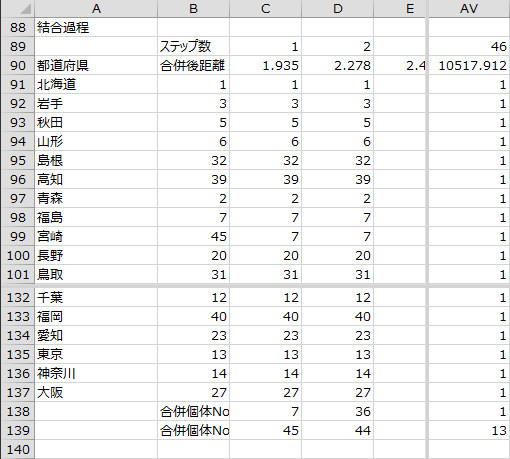Click the partially visible 2.4 cell in column E
The width and height of the screenshot is (510, 459).
tap(400, 65)
